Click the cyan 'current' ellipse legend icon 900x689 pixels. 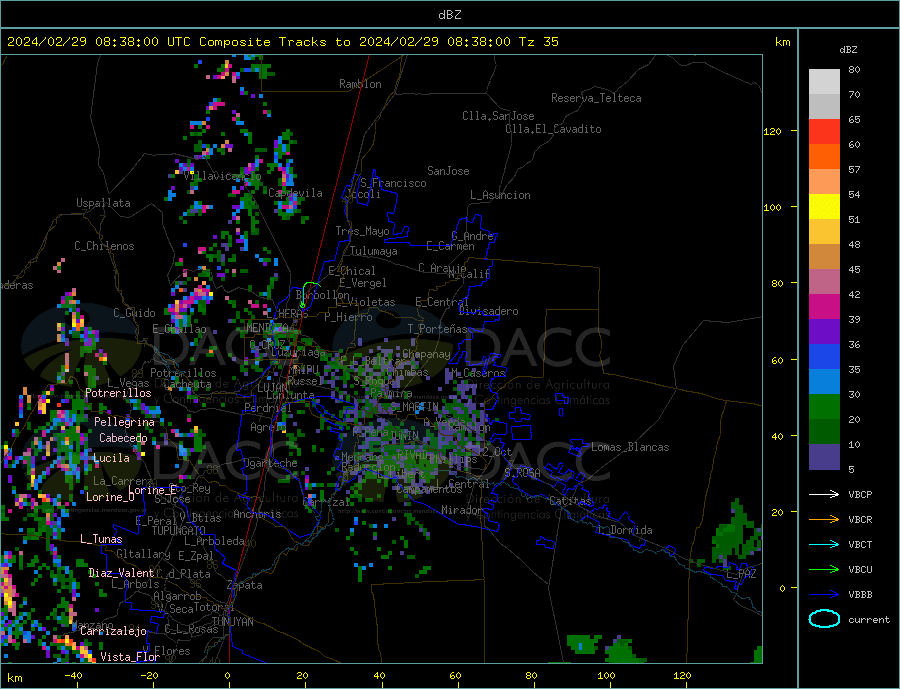pos(824,619)
